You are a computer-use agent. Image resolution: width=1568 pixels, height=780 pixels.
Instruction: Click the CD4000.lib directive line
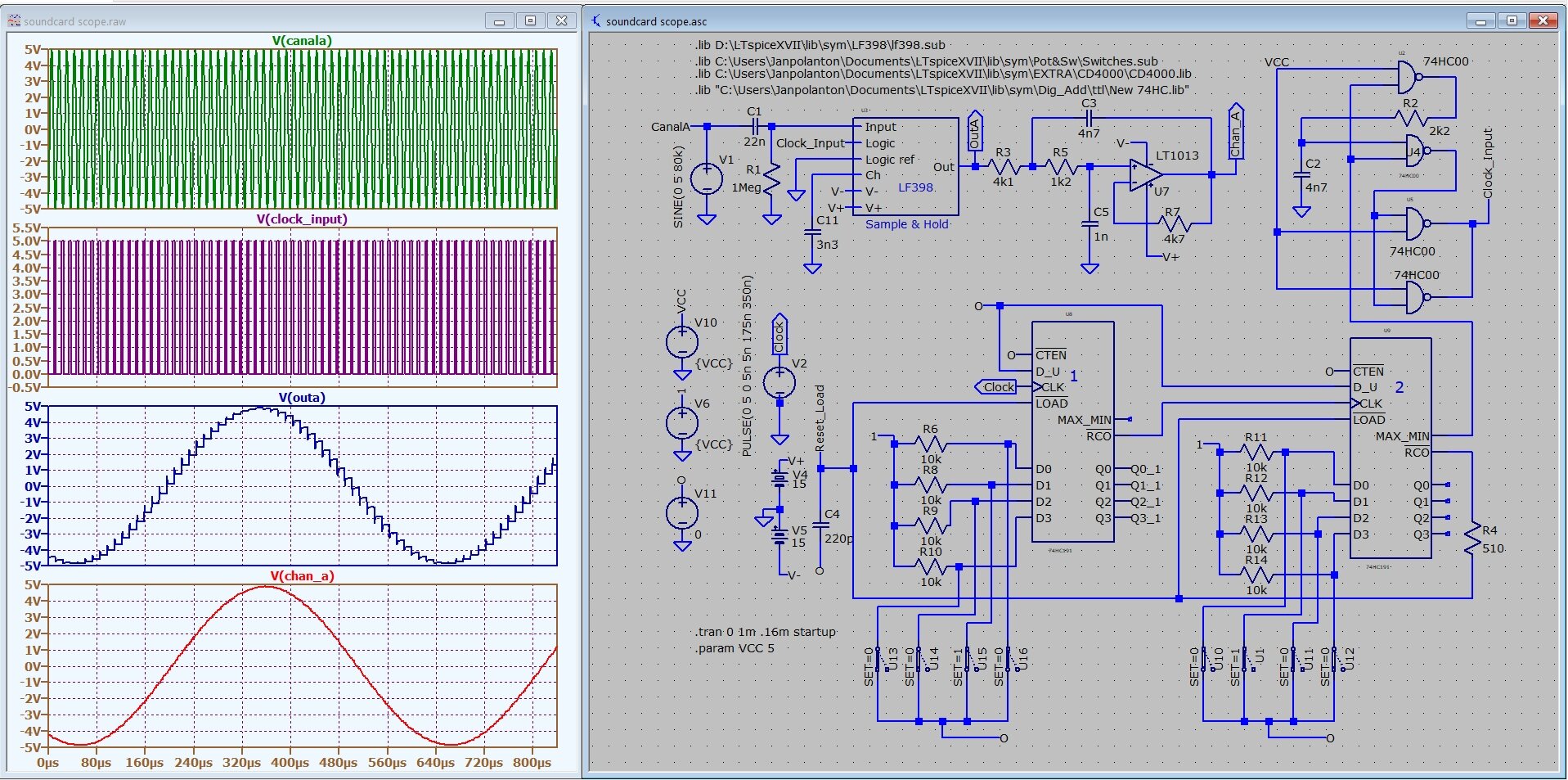pos(943,74)
